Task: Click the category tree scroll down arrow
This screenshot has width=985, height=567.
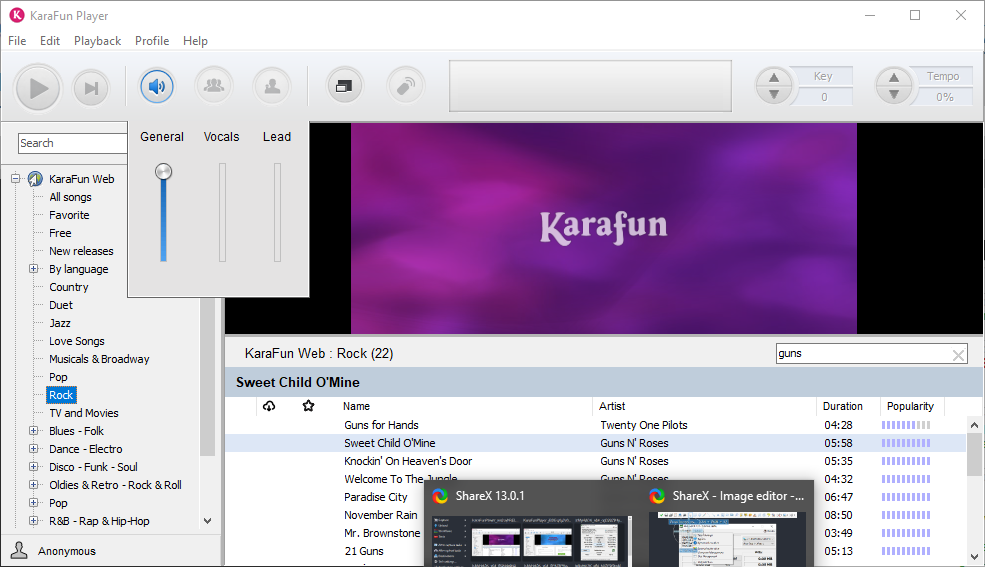Action: (207, 521)
